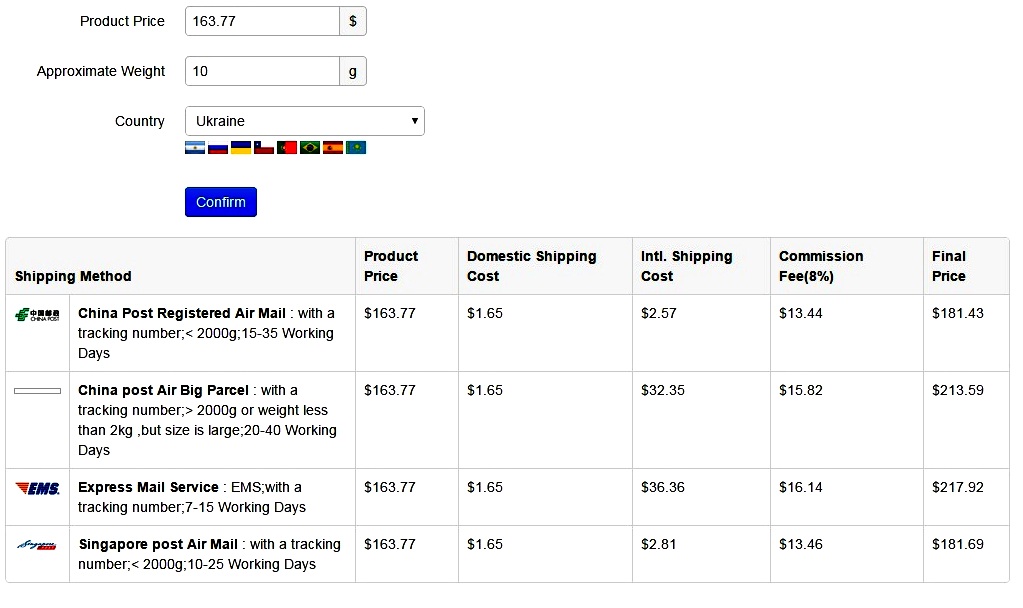Open the Country dropdown showing Ukraine
Image resolution: width=1023 pixels, height=608 pixels.
[305, 121]
